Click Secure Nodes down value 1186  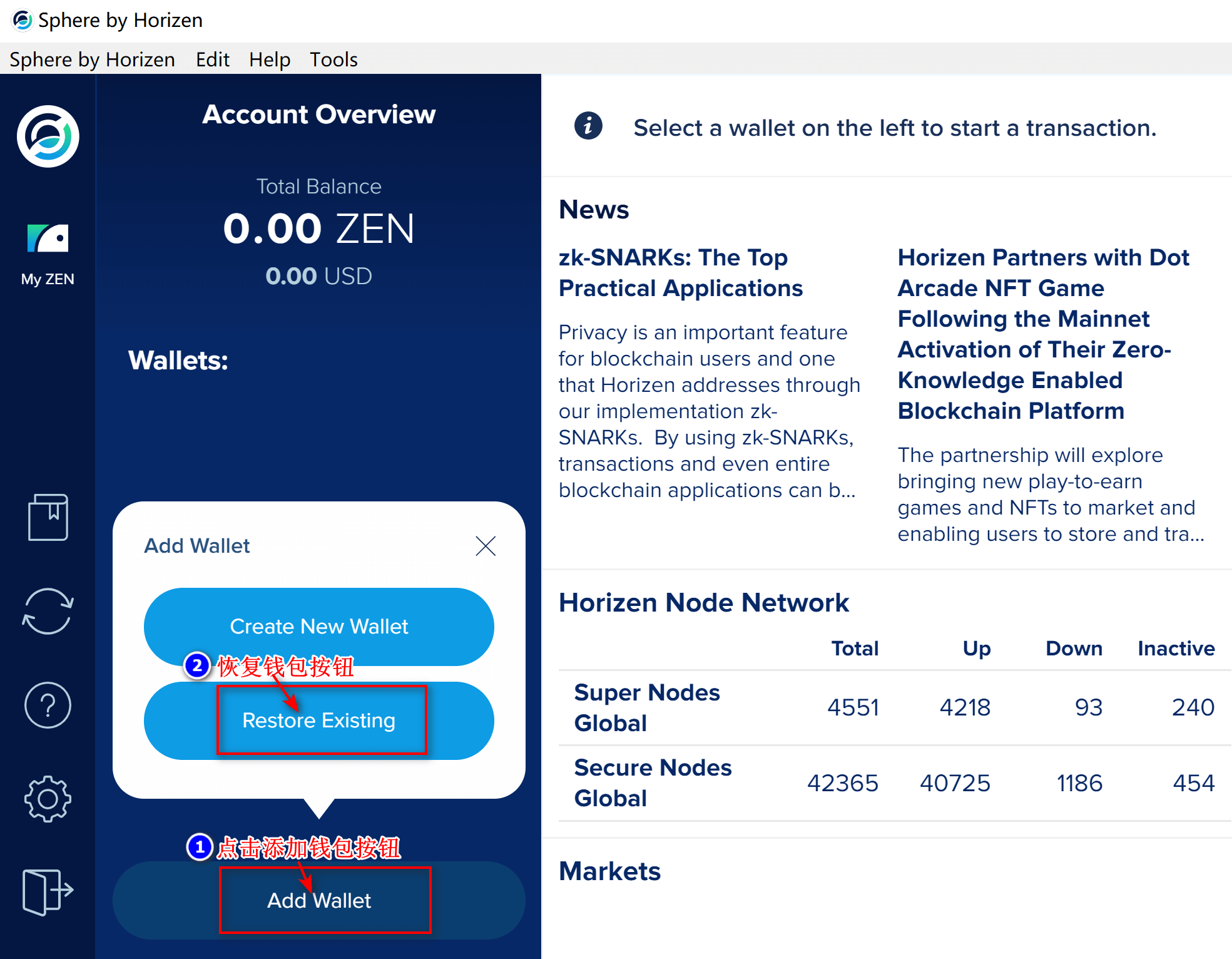(1079, 783)
